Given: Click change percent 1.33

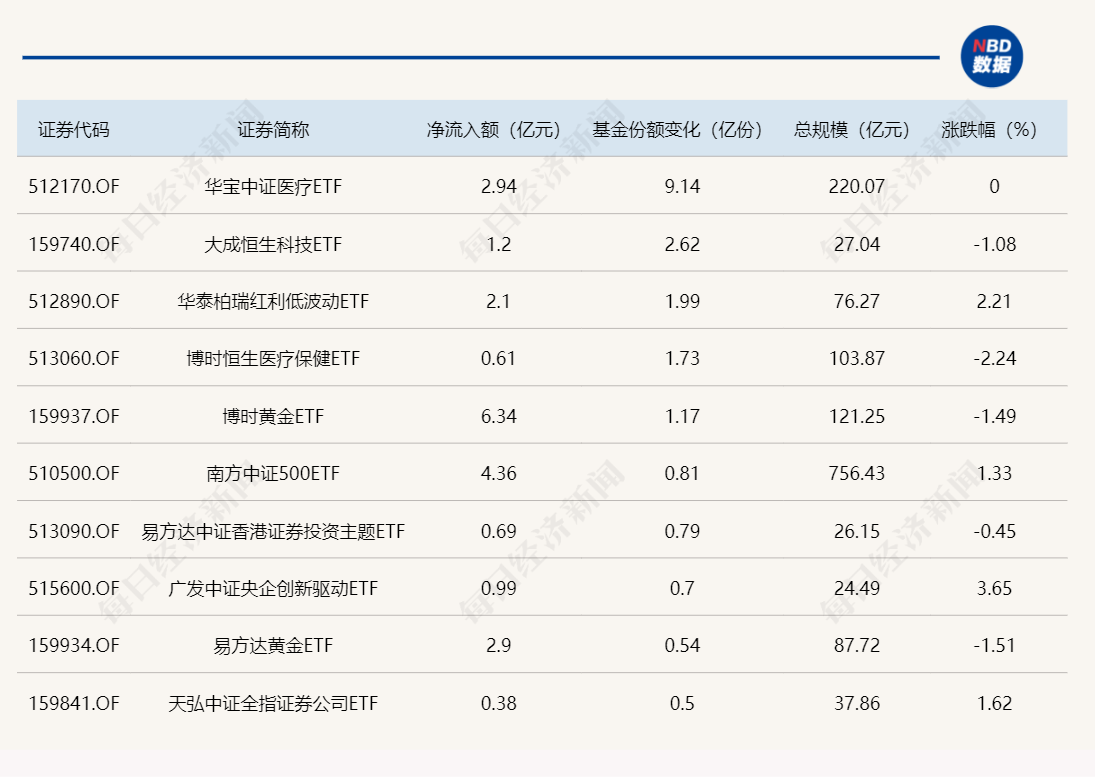Looking at the screenshot, I should click(x=994, y=474).
